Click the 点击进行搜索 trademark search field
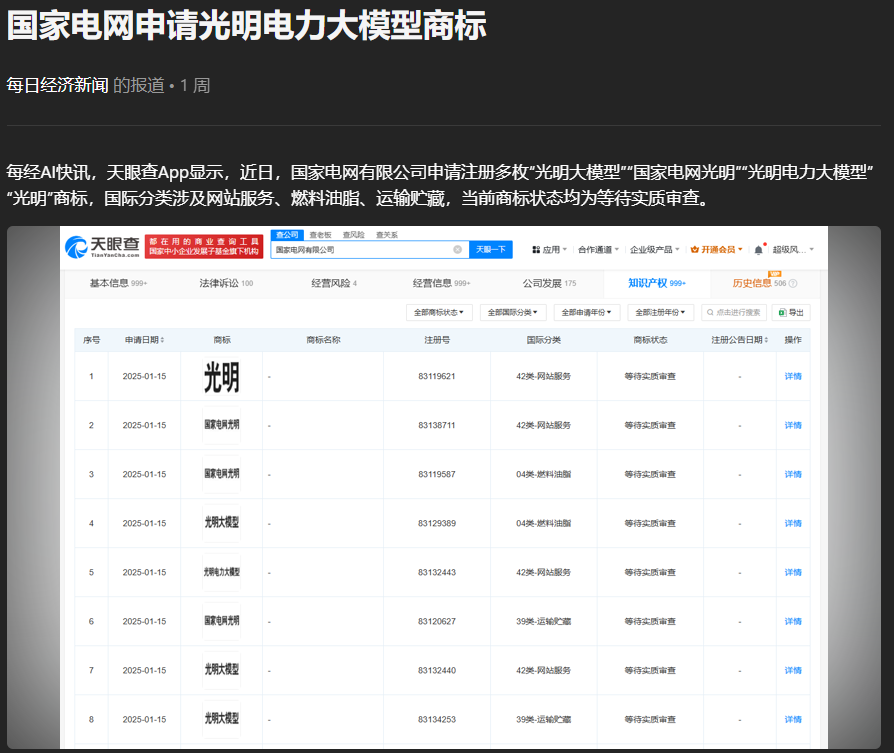894x753 pixels. coord(734,312)
